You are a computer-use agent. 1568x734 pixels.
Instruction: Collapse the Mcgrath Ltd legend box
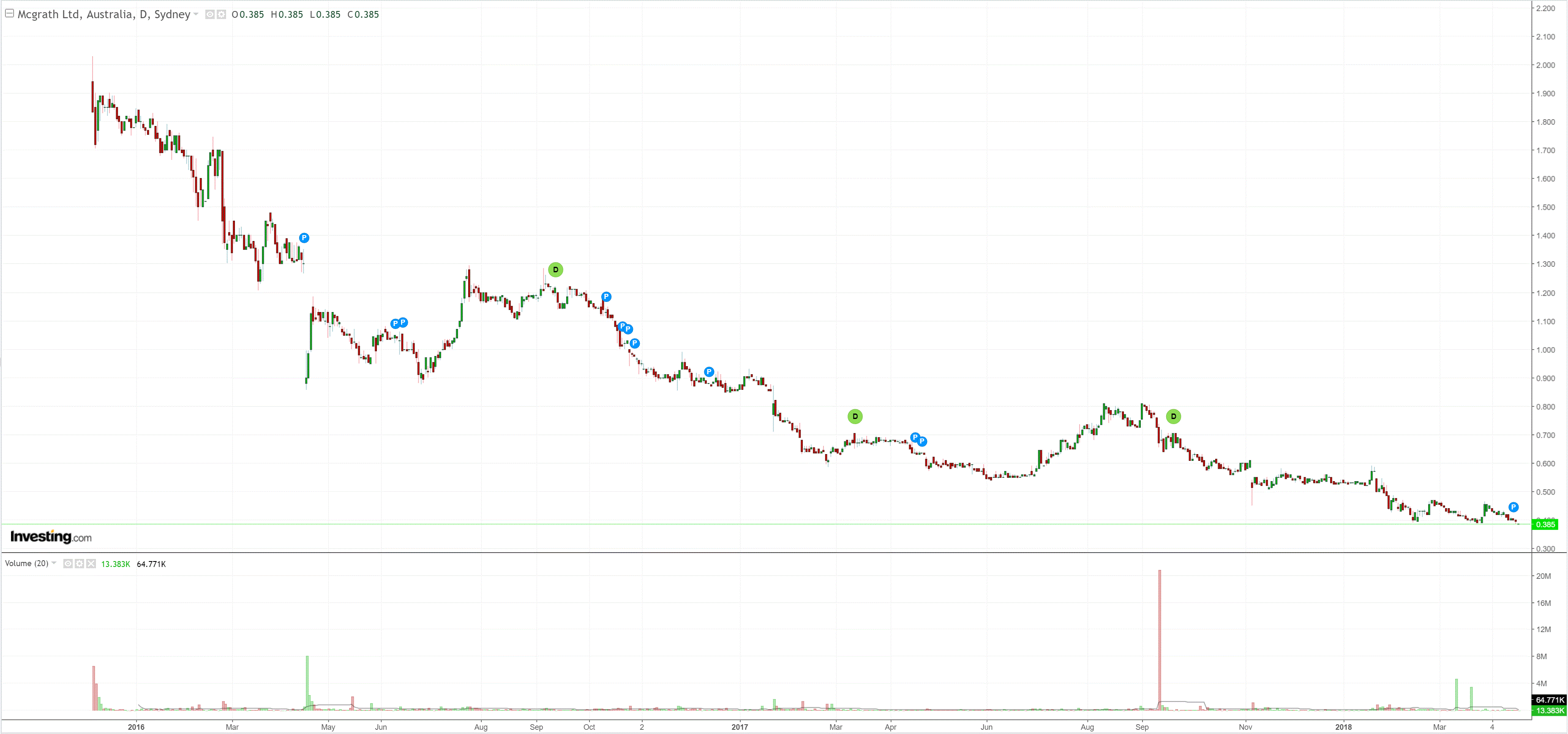(9, 13)
